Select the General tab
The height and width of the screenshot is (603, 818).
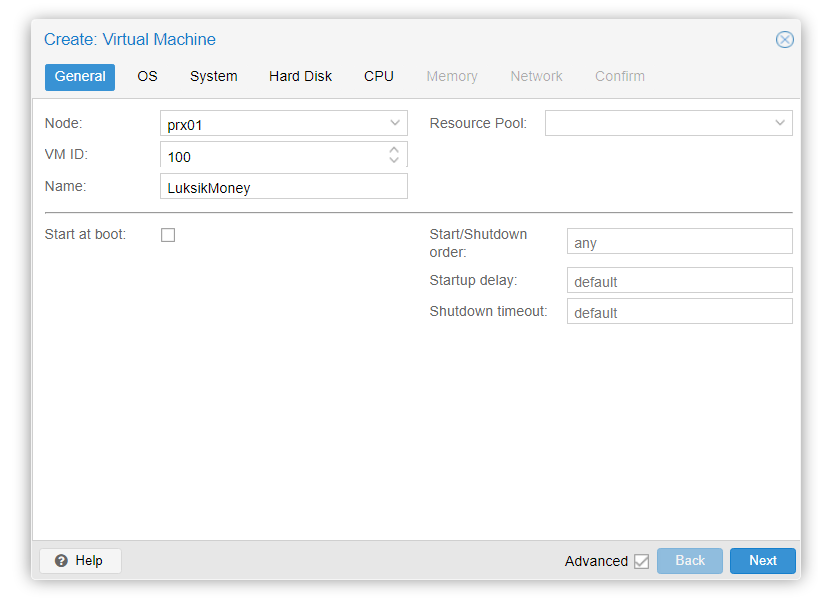80,77
